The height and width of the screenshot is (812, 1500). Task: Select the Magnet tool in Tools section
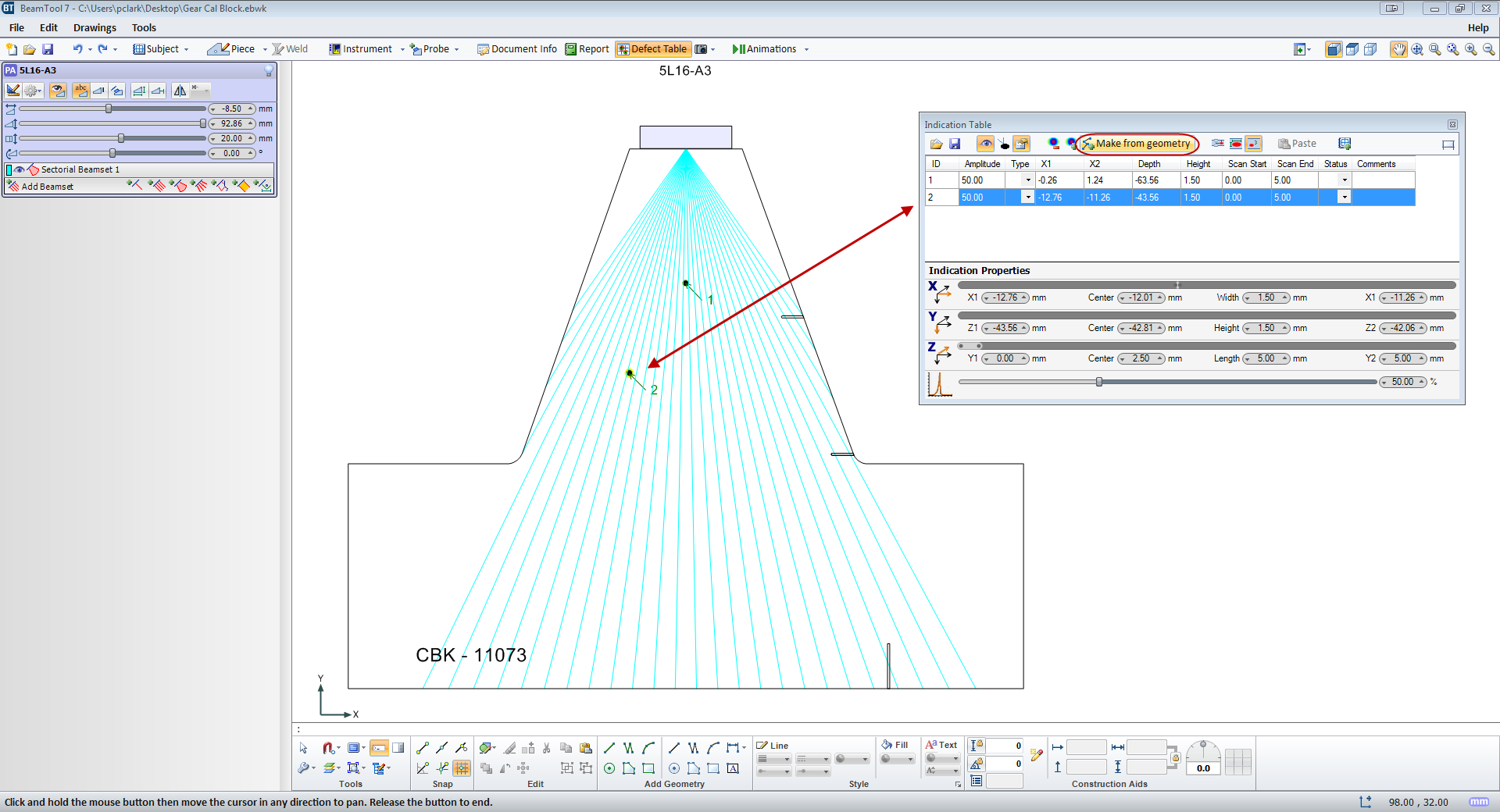point(329,746)
